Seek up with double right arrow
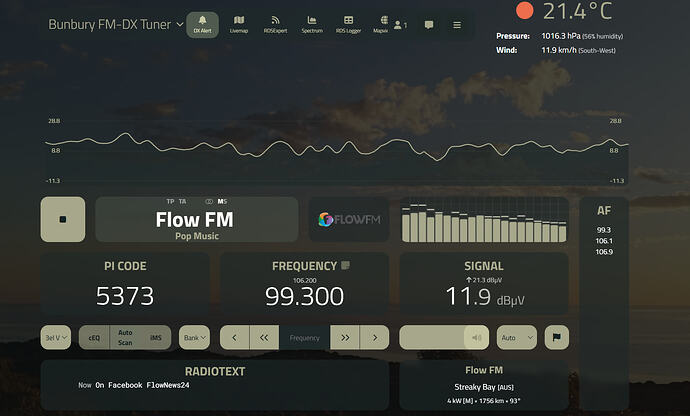The image size is (690, 416). [x=345, y=338]
